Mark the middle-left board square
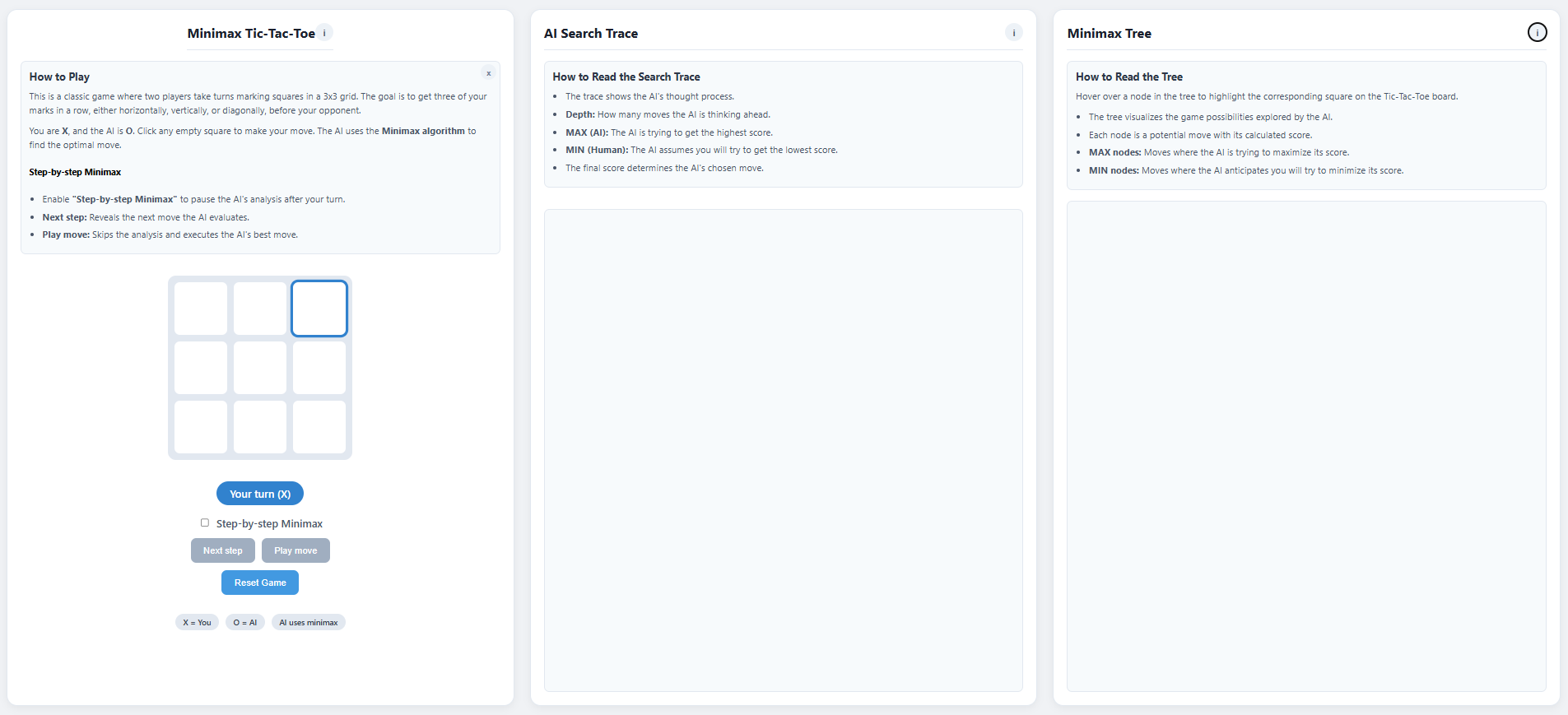Screen dimensions: 1568x715 coord(201,368)
